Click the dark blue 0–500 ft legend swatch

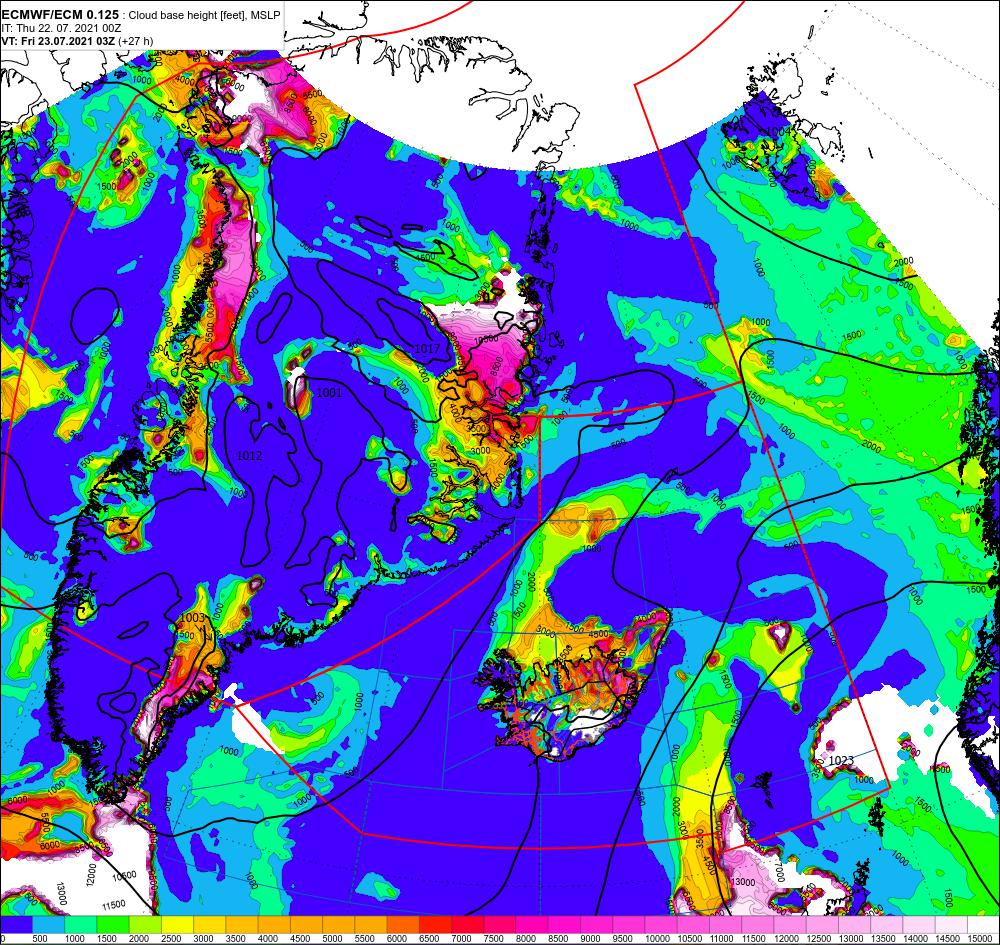pos(16,925)
